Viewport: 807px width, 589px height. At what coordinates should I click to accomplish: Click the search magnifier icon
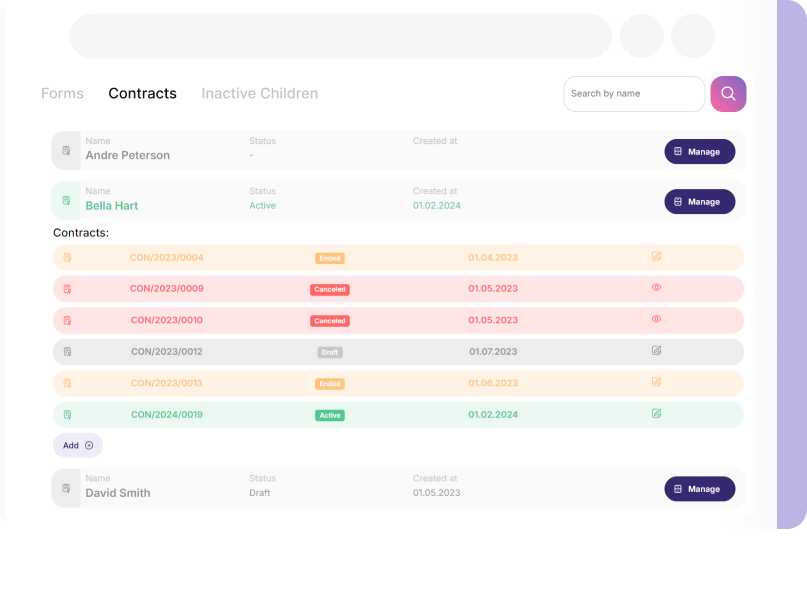click(728, 93)
